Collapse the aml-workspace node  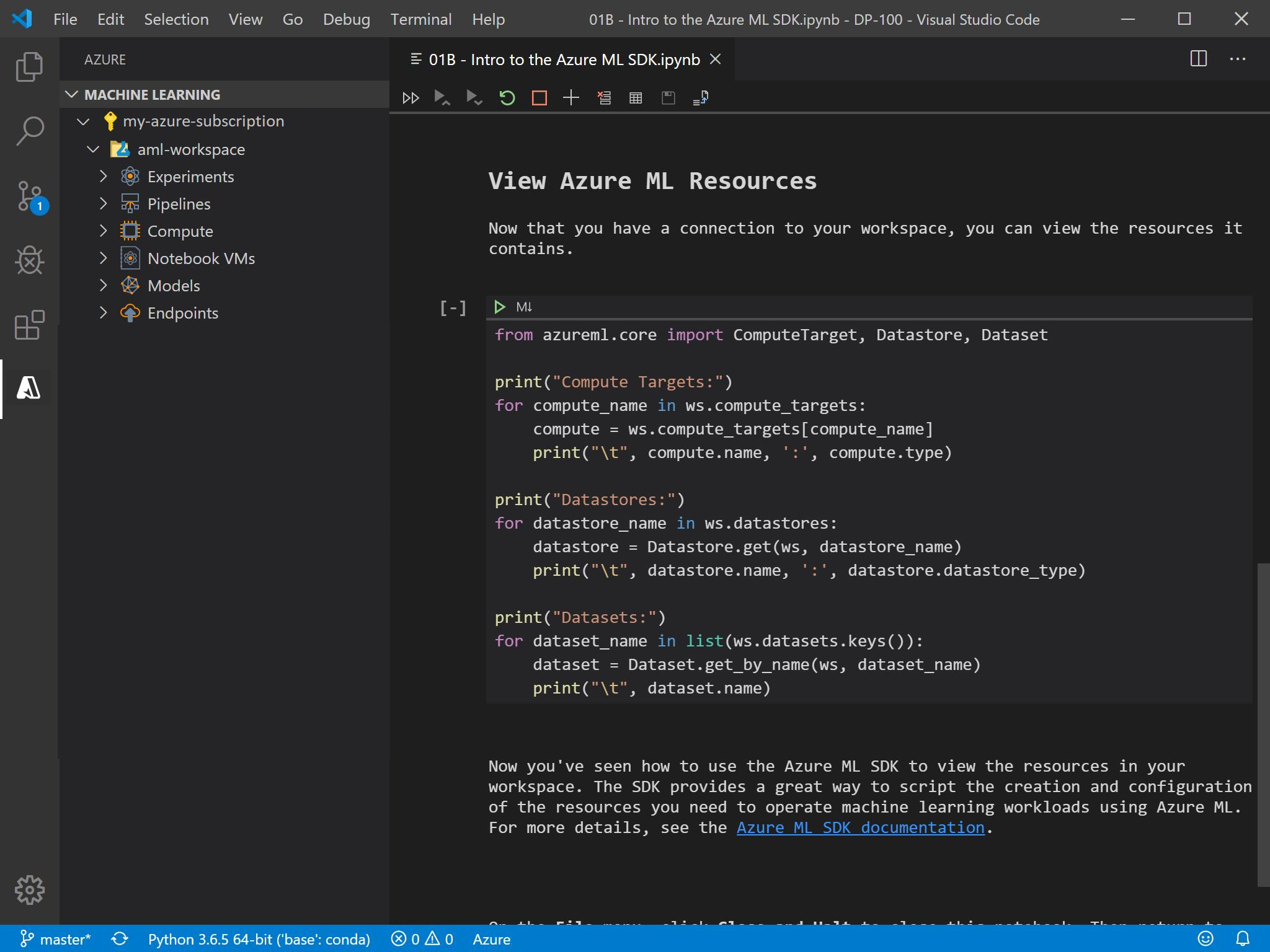click(x=93, y=149)
